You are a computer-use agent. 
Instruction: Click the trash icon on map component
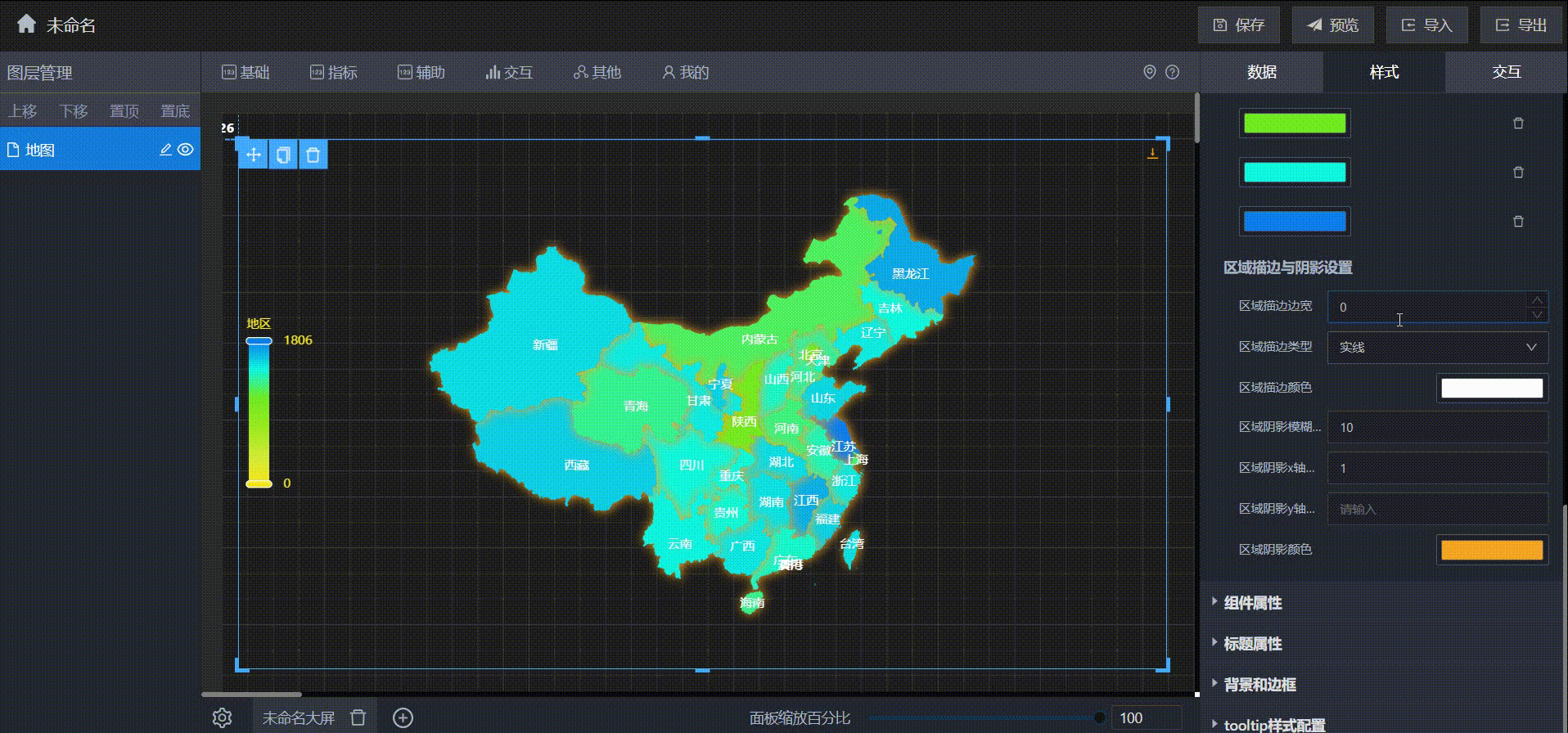[313, 155]
